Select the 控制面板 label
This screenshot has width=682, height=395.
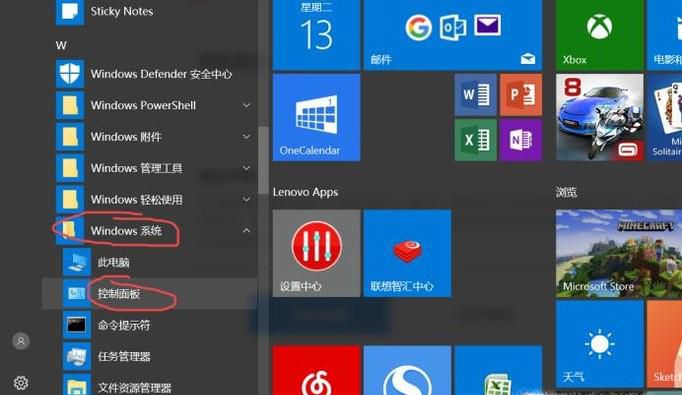point(119,294)
